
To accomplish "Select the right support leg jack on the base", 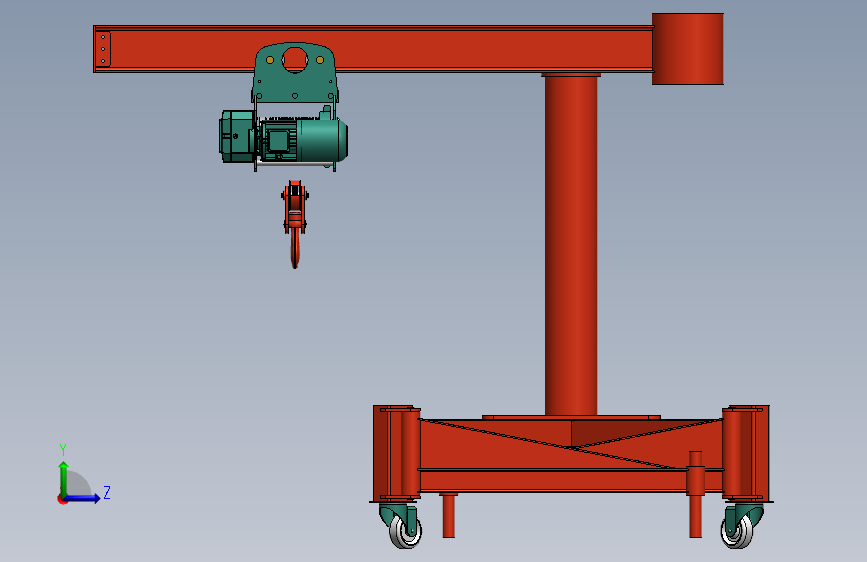I will [696, 494].
